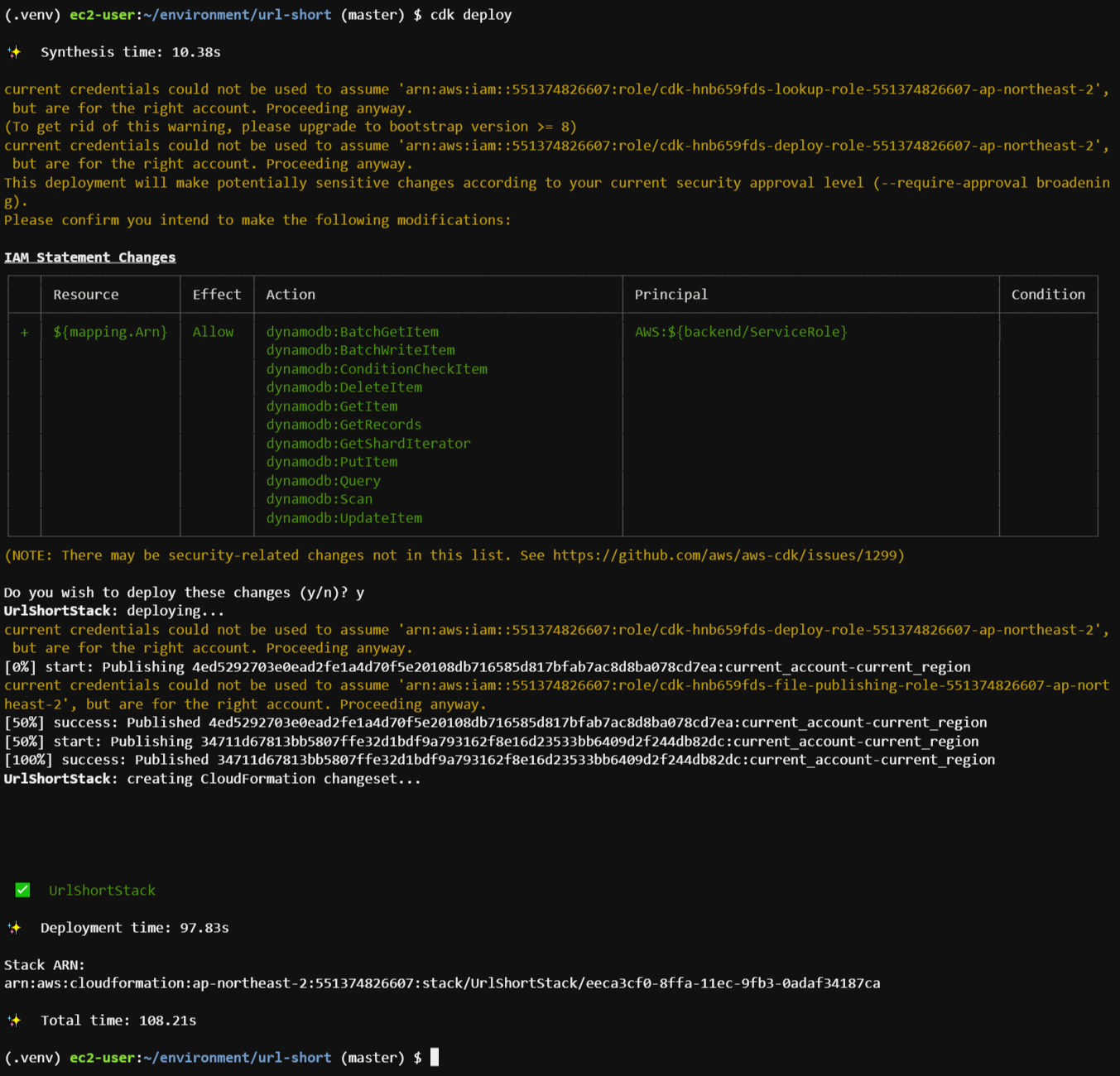1120x1076 pixels.
Task: Click 'dynamodb:UpdateItem' action entry
Action: click(344, 518)
